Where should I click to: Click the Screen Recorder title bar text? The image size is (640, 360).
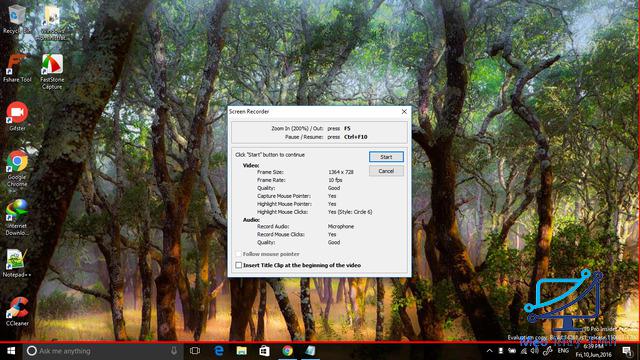coord(249,111)
